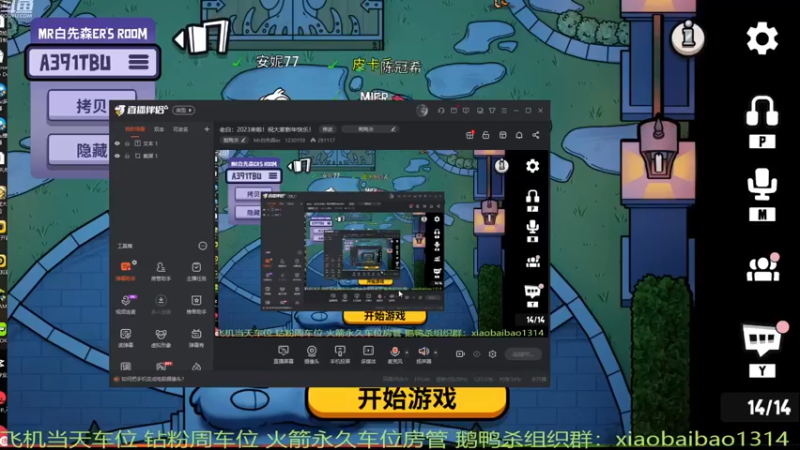Mute the 麦克风 microphone in 直播伴侣

pyautogui.click(x=395, y=354)
